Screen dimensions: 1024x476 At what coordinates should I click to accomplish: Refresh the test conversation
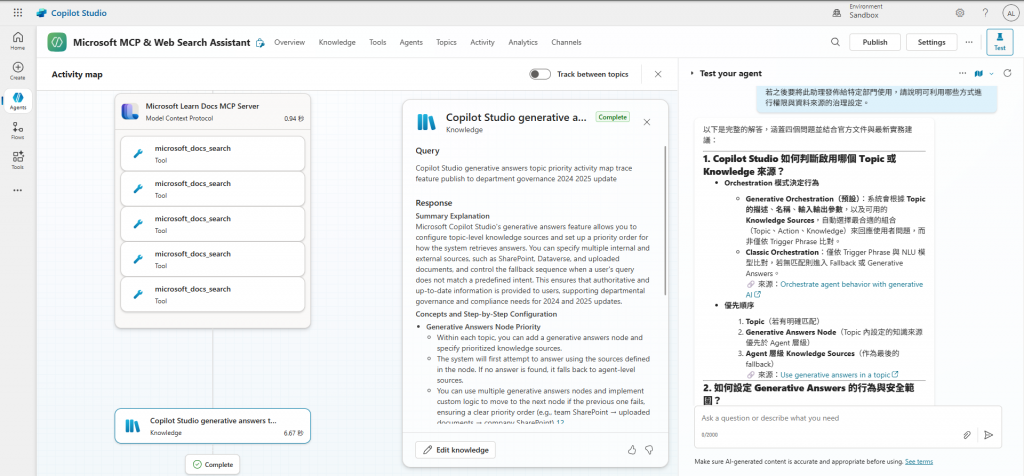1007,73
